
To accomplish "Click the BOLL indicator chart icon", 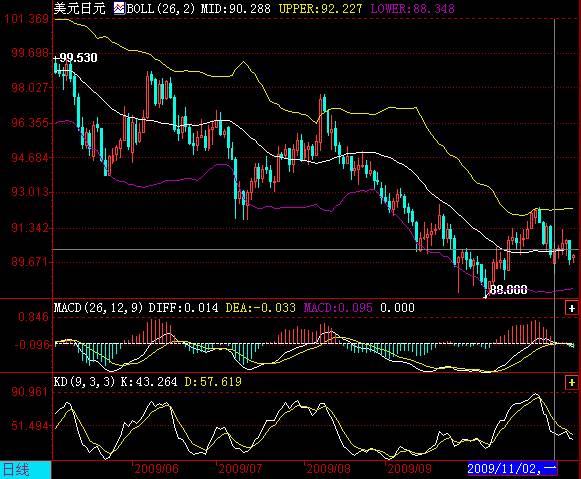I will 119,8.
